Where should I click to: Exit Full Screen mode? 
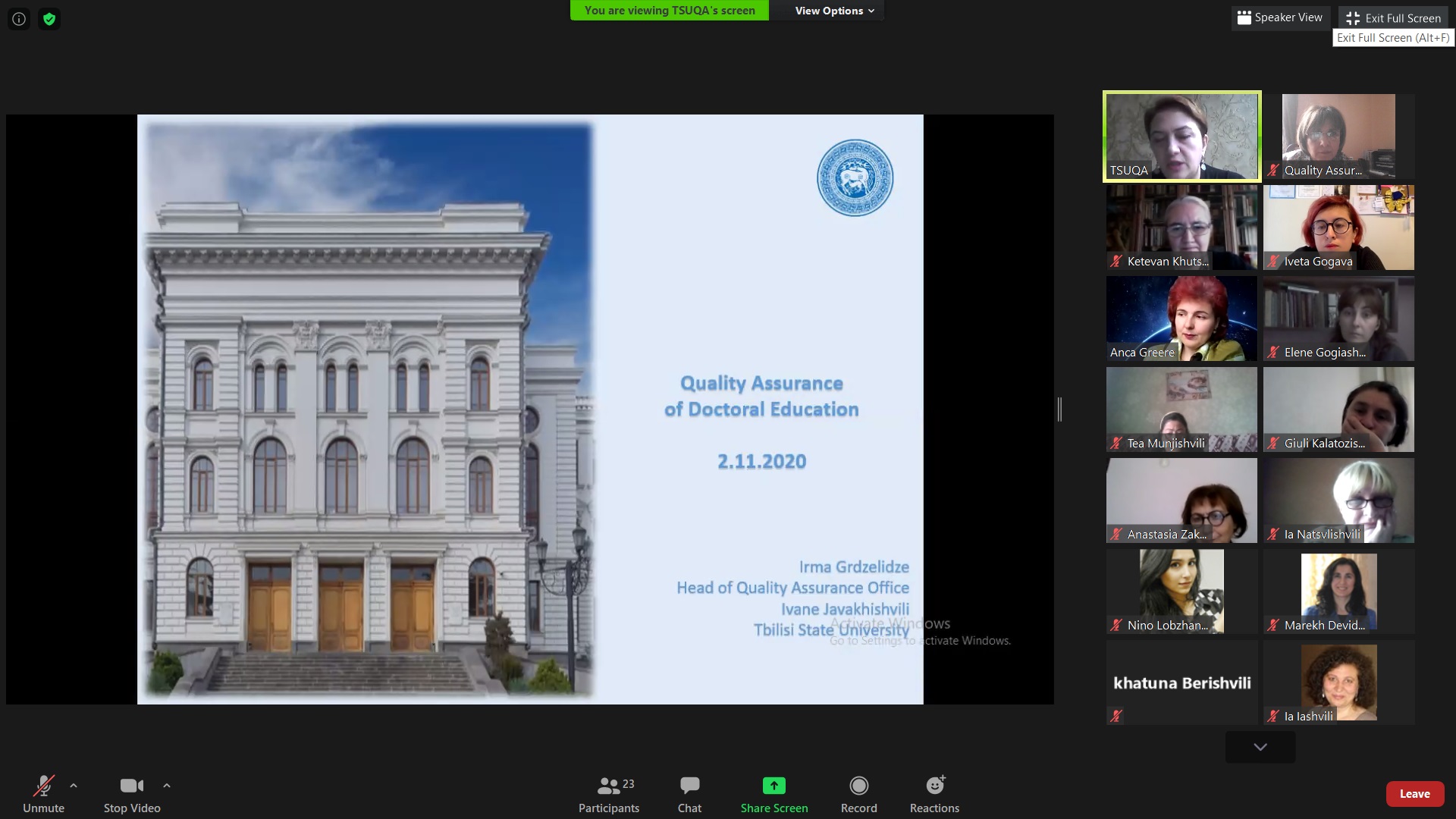(1394, 18)
